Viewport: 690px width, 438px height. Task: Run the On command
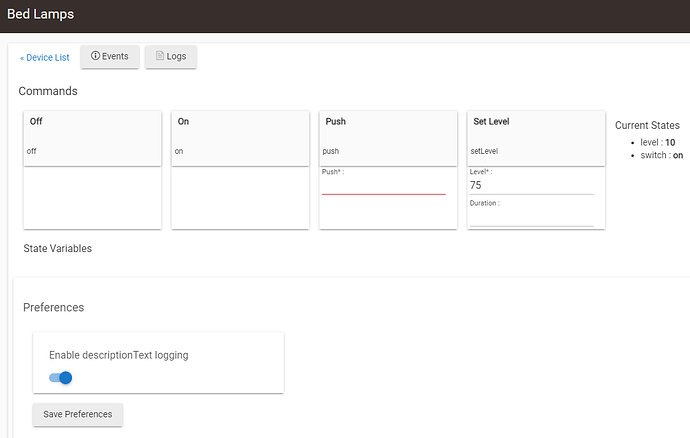tap(240, 138)
